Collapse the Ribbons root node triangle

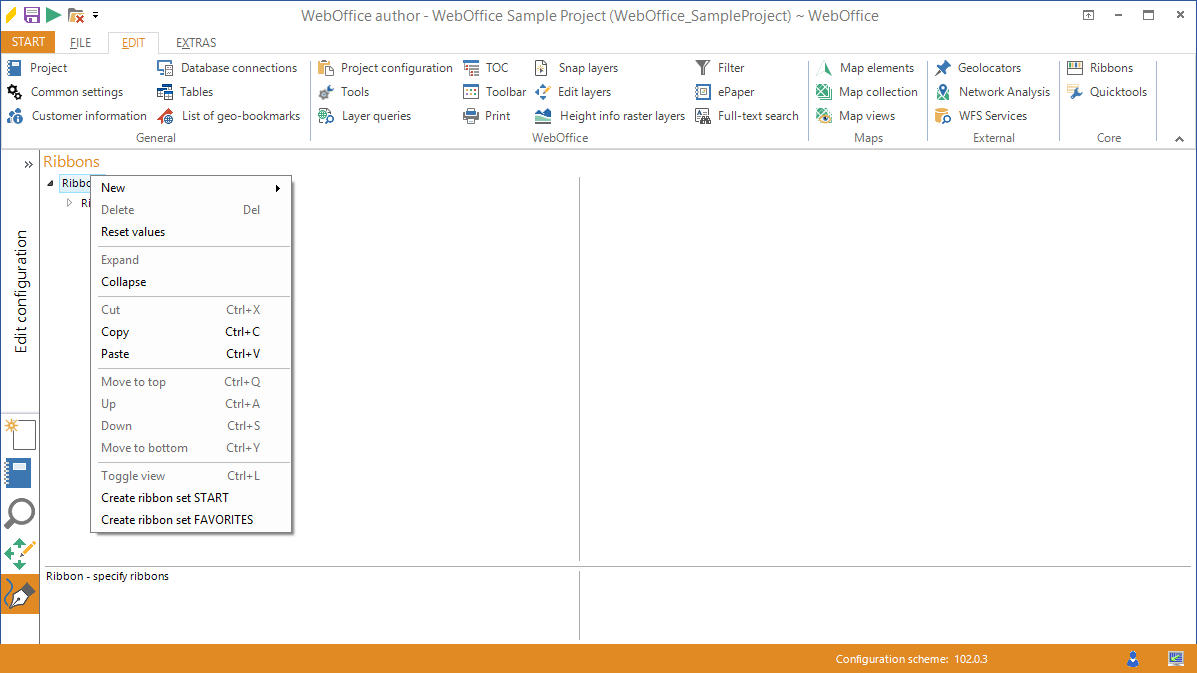50,183
